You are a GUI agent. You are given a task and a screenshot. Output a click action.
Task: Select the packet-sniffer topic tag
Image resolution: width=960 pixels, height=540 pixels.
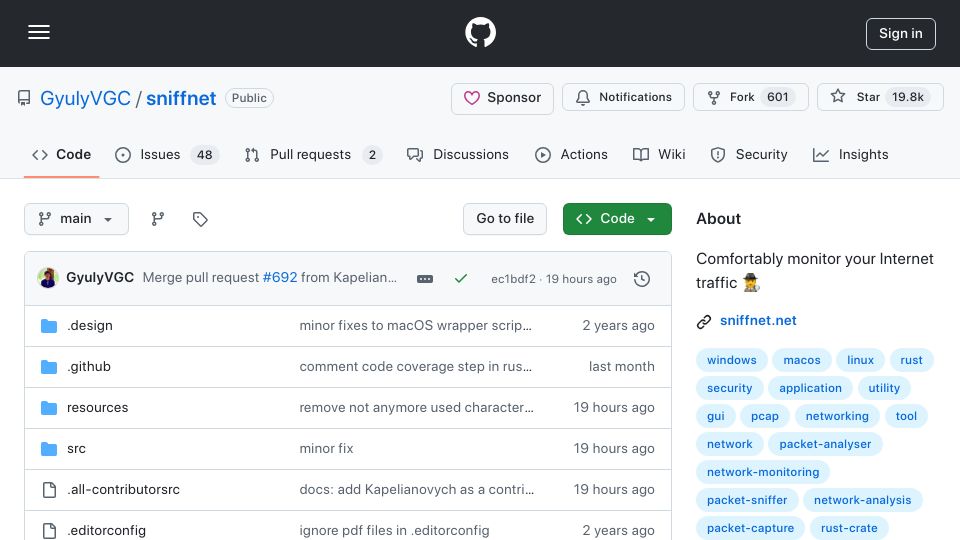pos(747,501)
